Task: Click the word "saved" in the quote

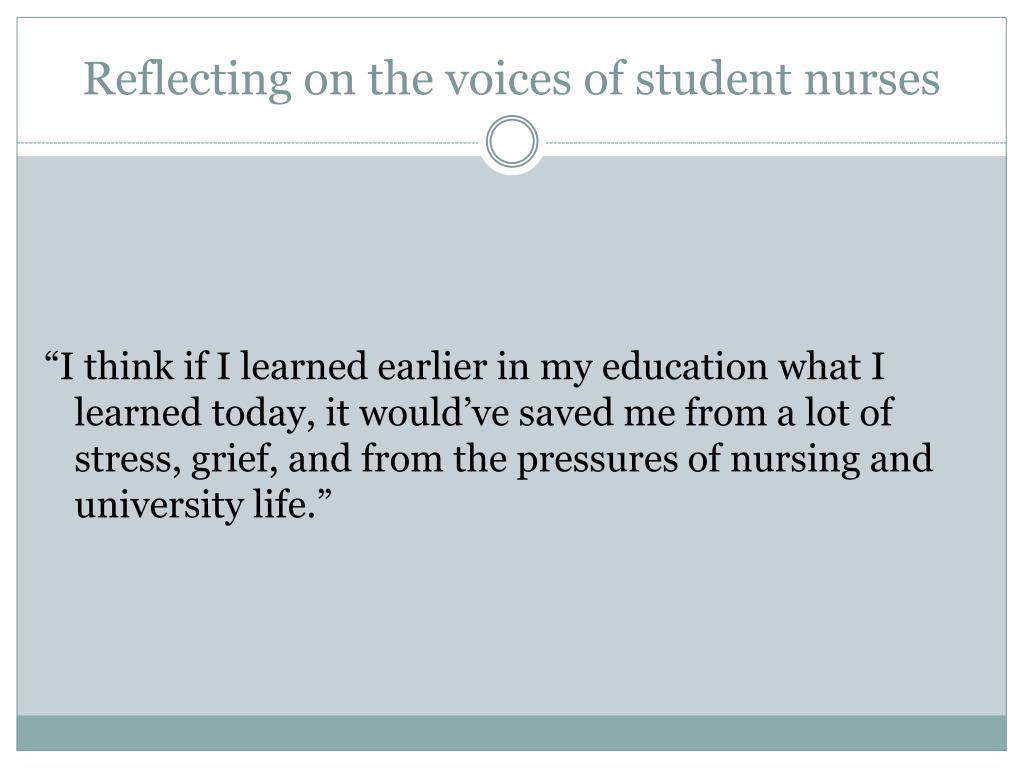Action: pos(566,413)
